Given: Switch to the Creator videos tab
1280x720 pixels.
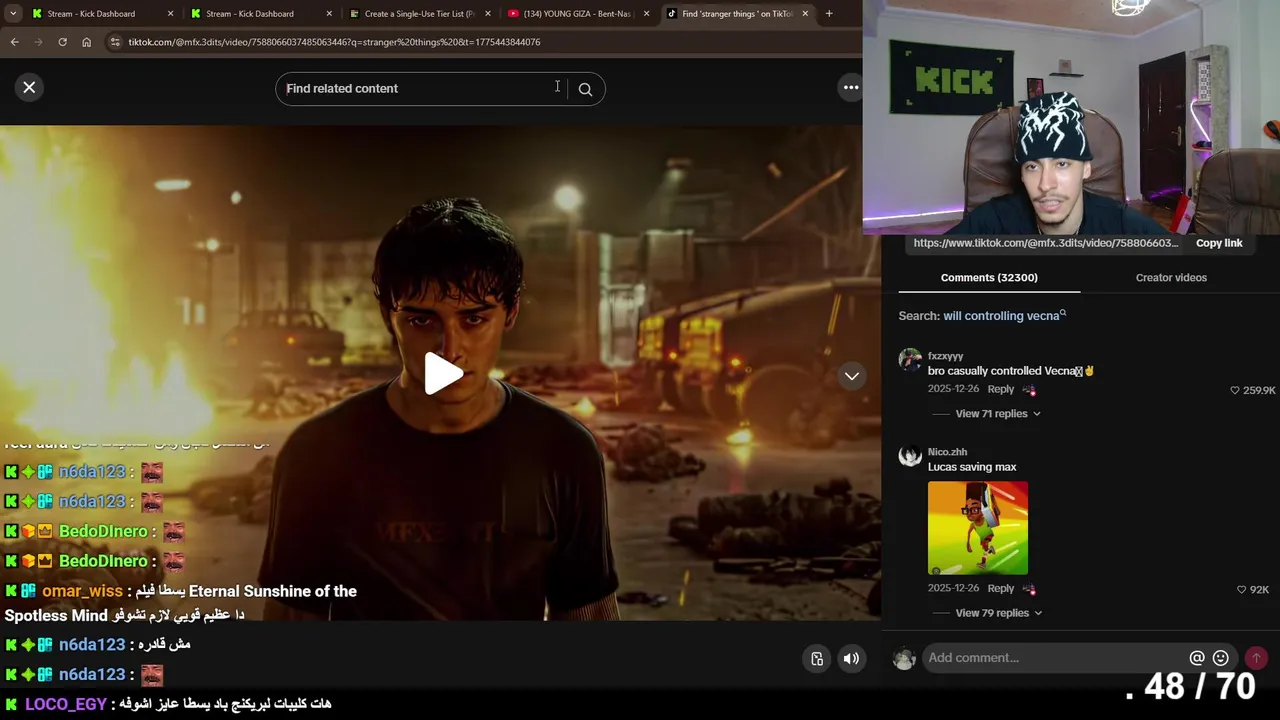Looking at the screenshot, I should pyautogui.click(x=1171, y=277).
